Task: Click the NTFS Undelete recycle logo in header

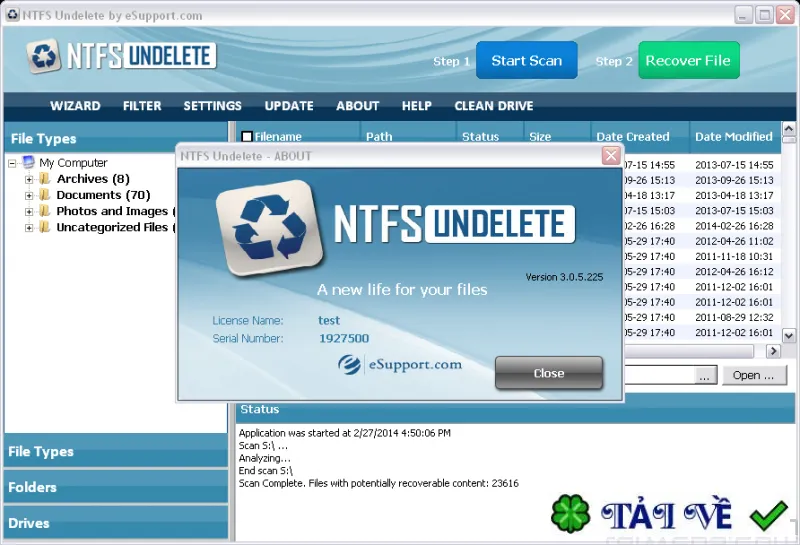Action: coord(44,56)
